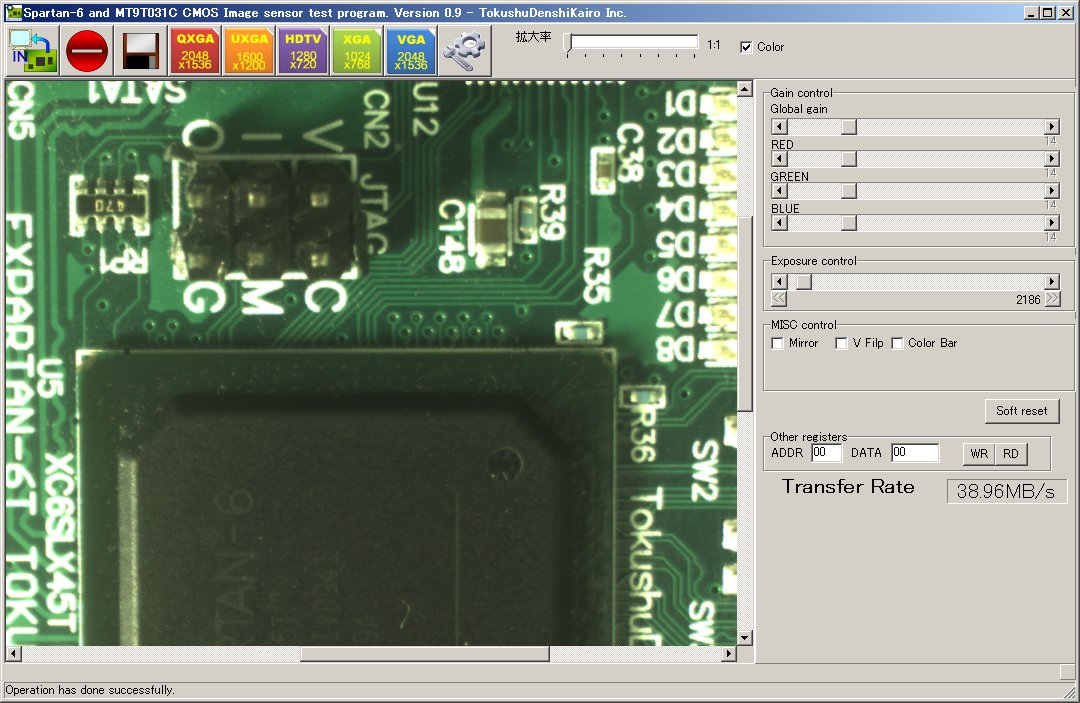Click the connect-to-board capture icon
Viewport: 1080px width, 703px height.
click(34, 50)
